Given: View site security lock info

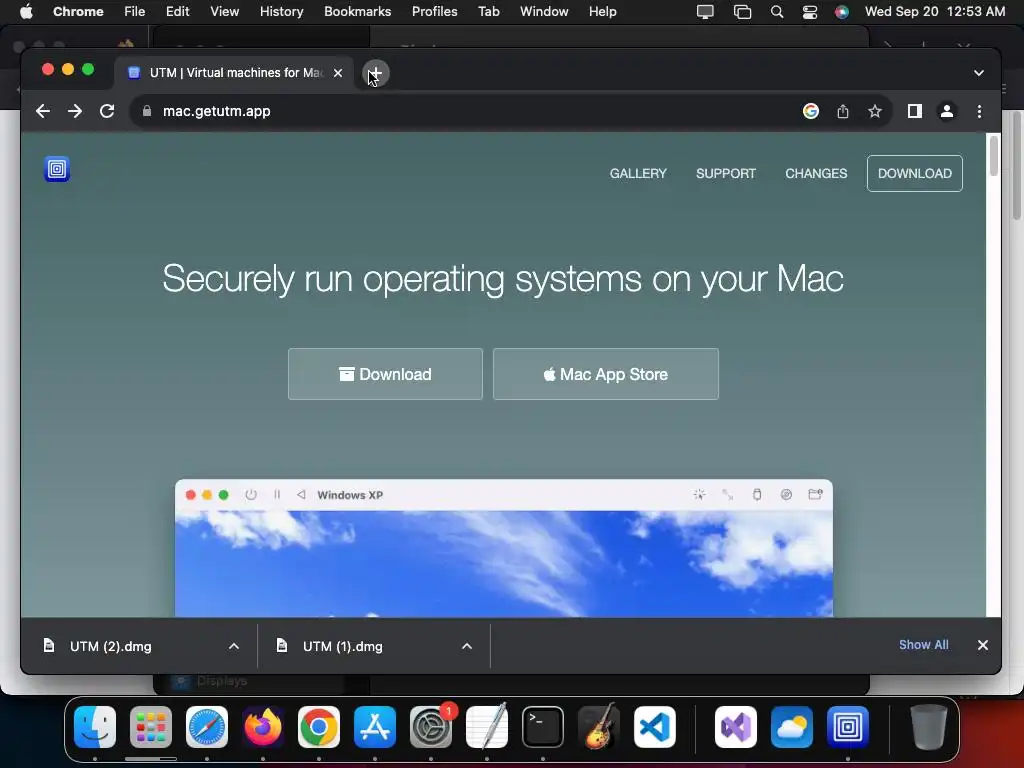Looking at the screenshot, I should coord(147,111).
